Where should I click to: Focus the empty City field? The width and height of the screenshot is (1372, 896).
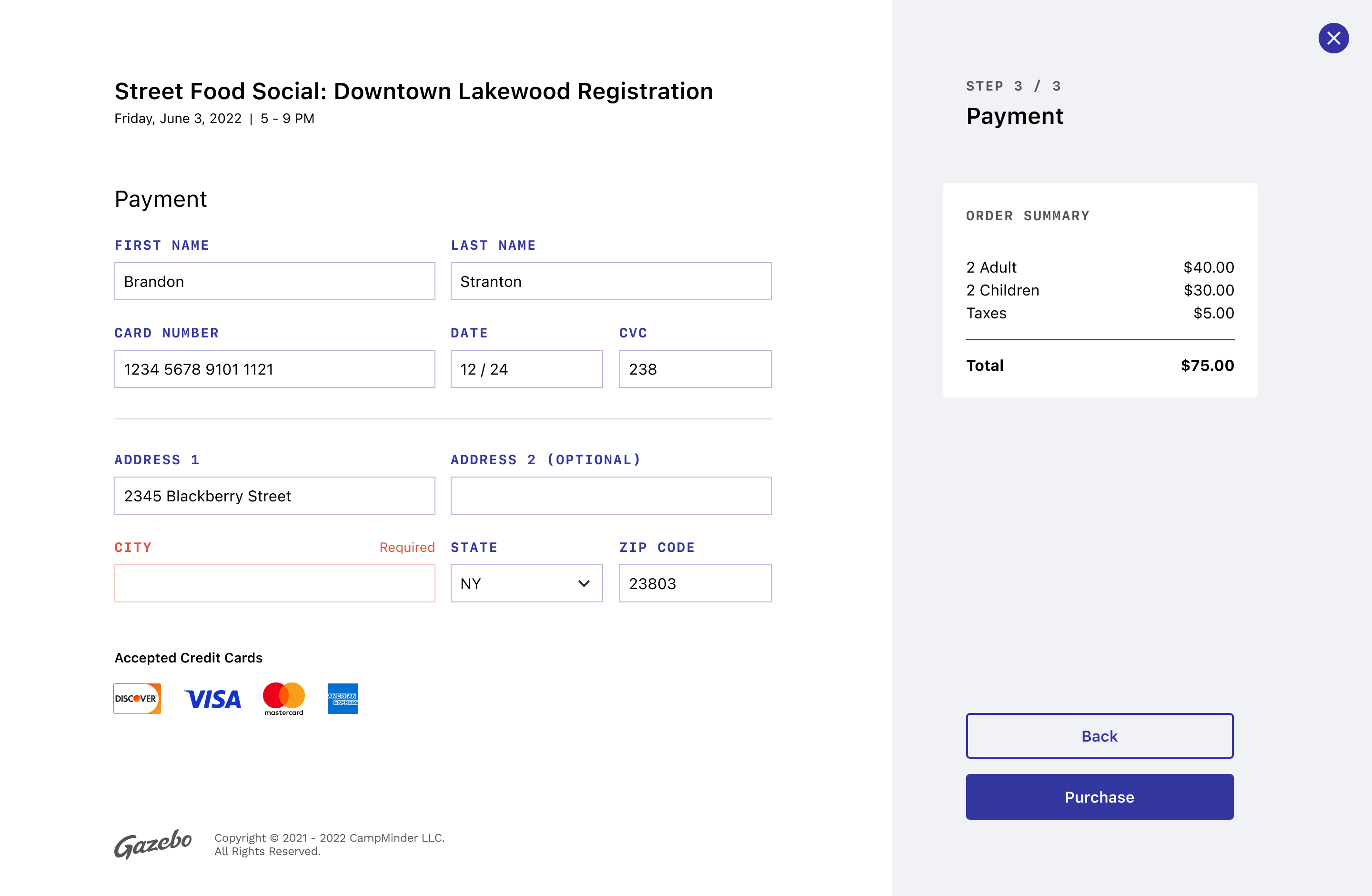click(274, 583)
